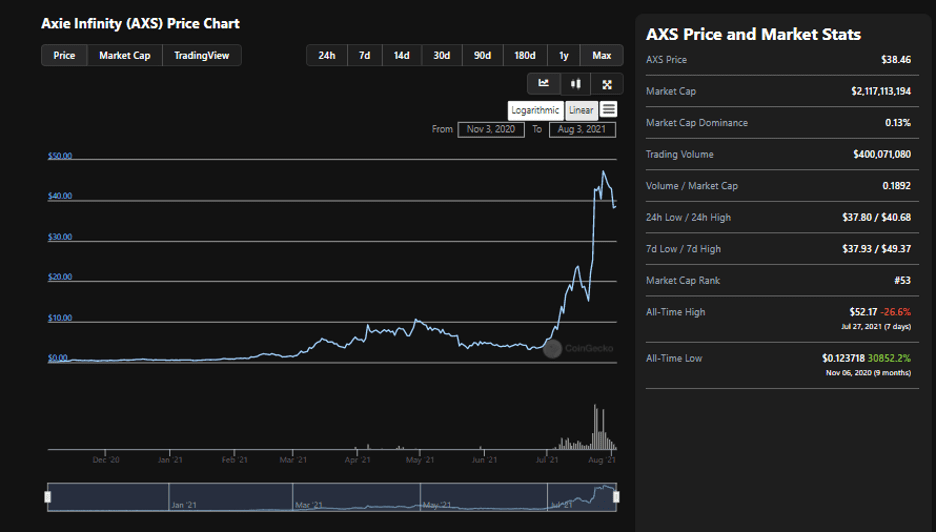Click inside the timeline range navigator
The height and width of the screenshot is (532, 936).
point(330,496)
